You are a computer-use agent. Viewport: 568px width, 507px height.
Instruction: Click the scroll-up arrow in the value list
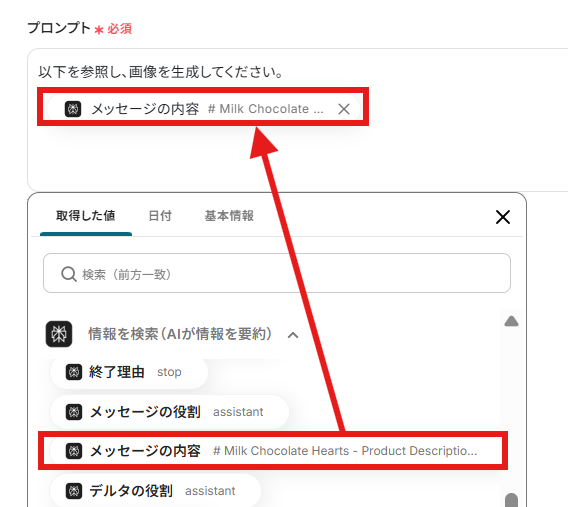tap(511, 321)
